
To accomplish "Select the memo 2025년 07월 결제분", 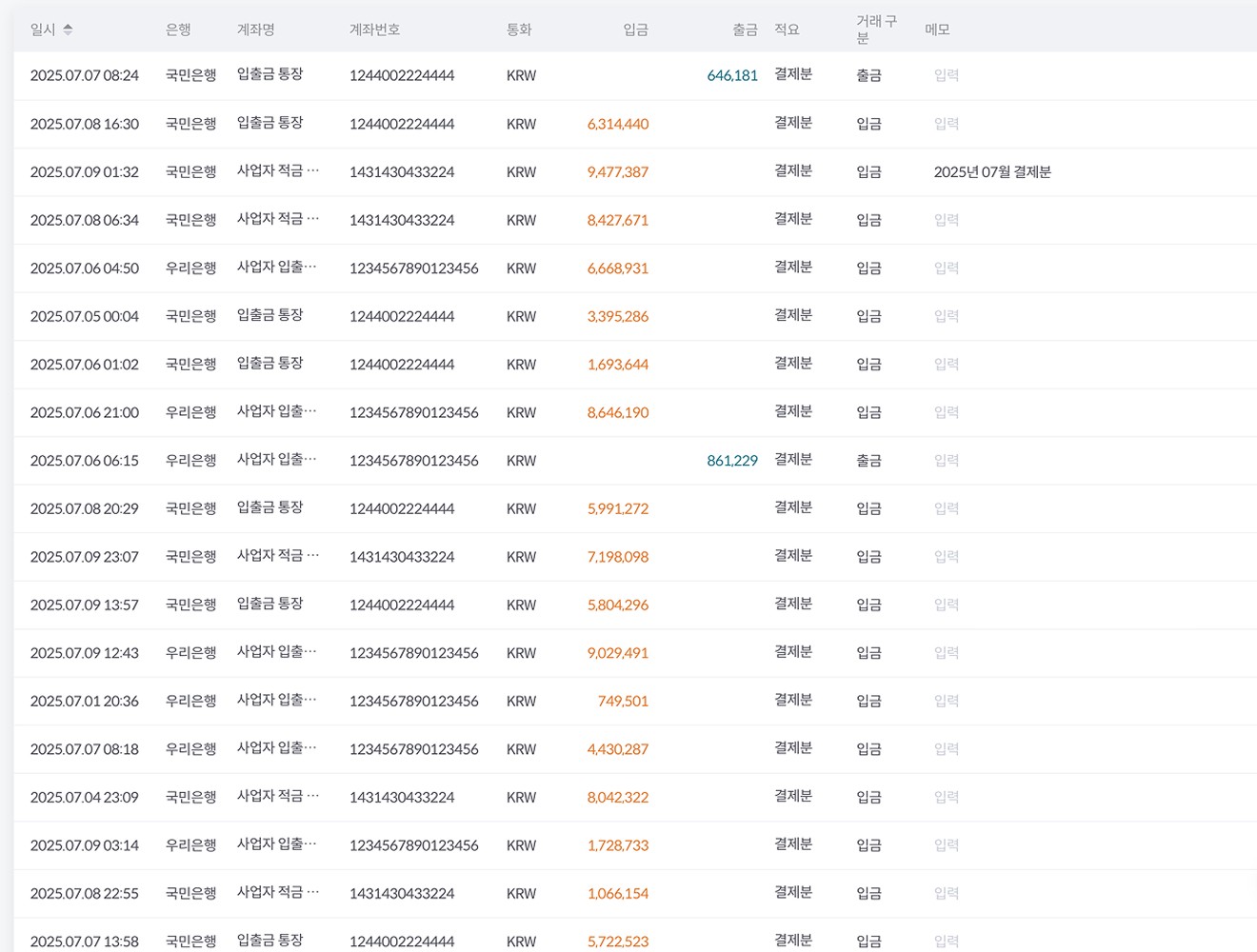I will click(992, 172).
